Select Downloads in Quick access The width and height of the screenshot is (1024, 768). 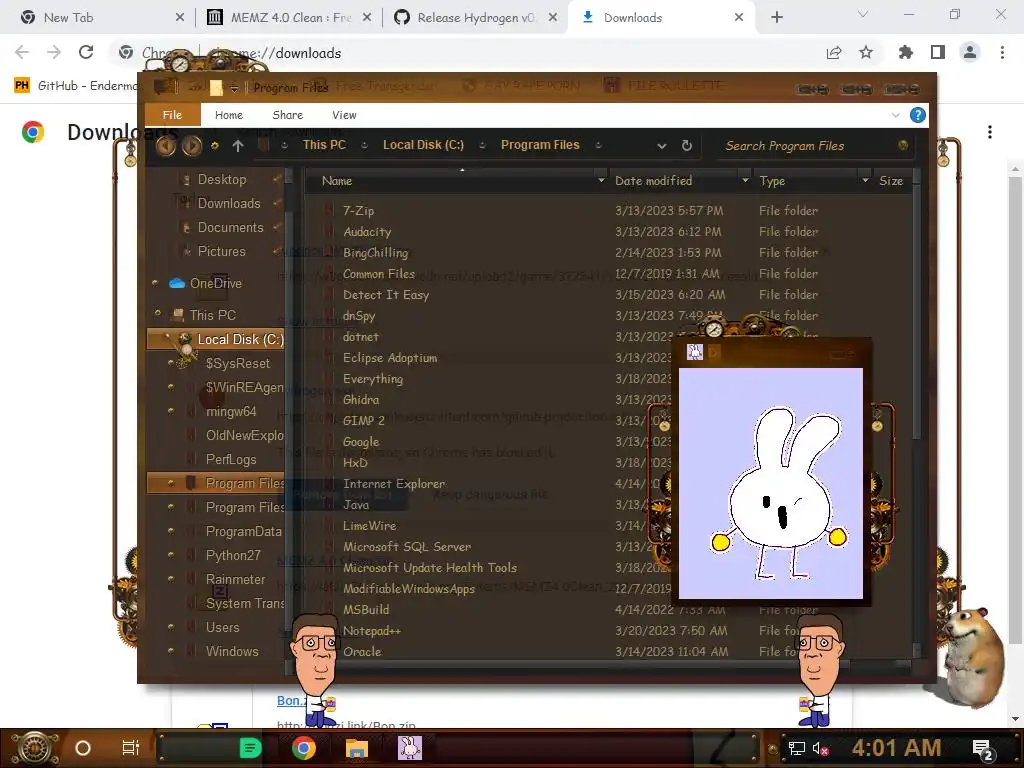pos(229,204)
